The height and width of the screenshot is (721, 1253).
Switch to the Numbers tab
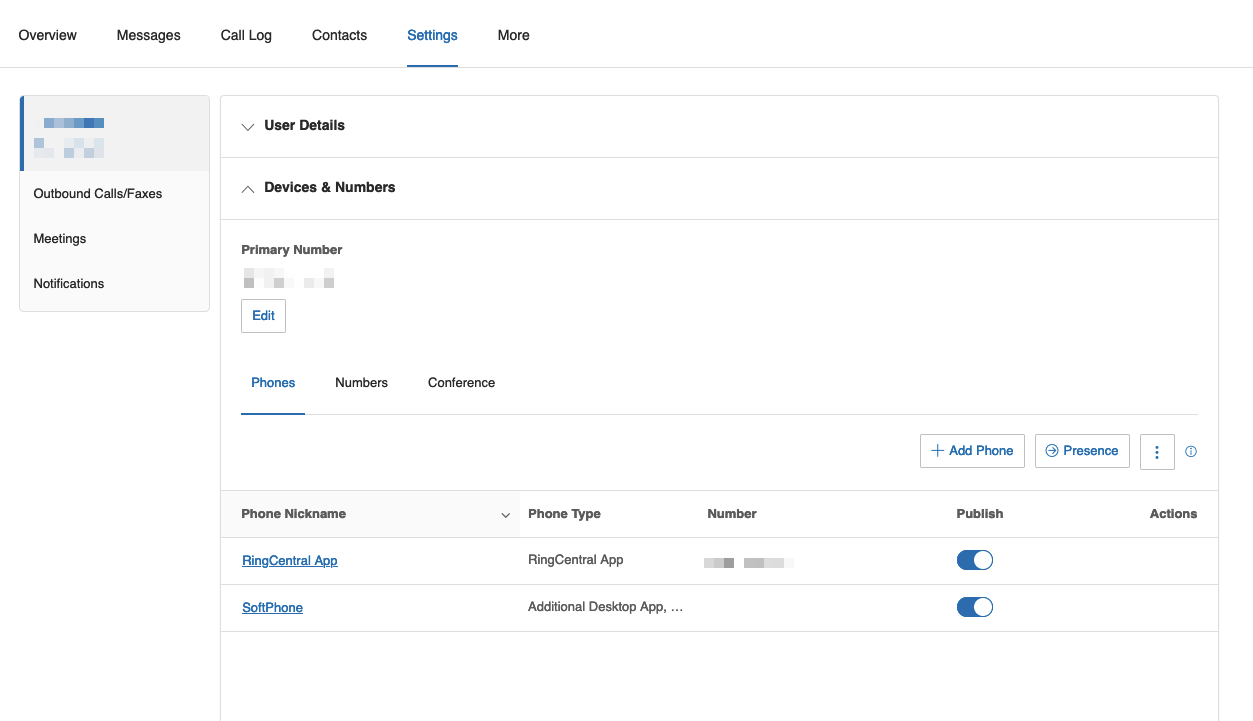pyautogui.click(x=361, y=383)
